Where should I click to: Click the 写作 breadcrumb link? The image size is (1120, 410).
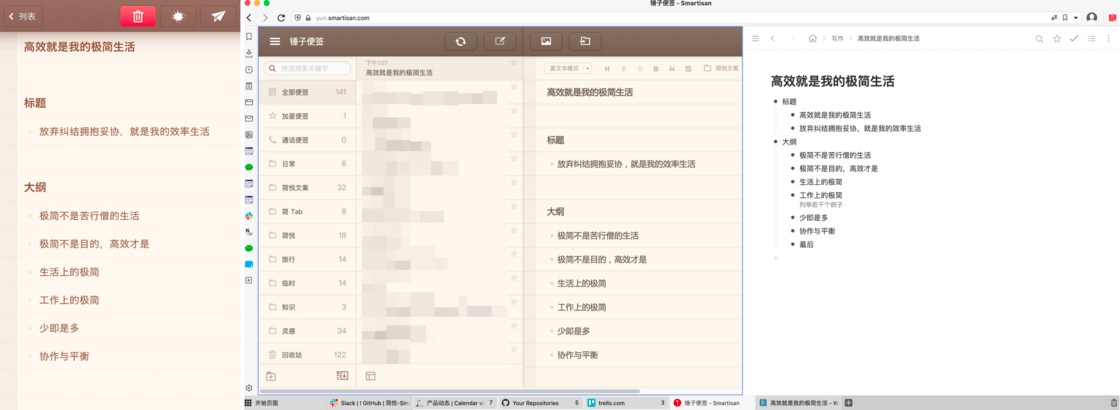tap(837, 39)
